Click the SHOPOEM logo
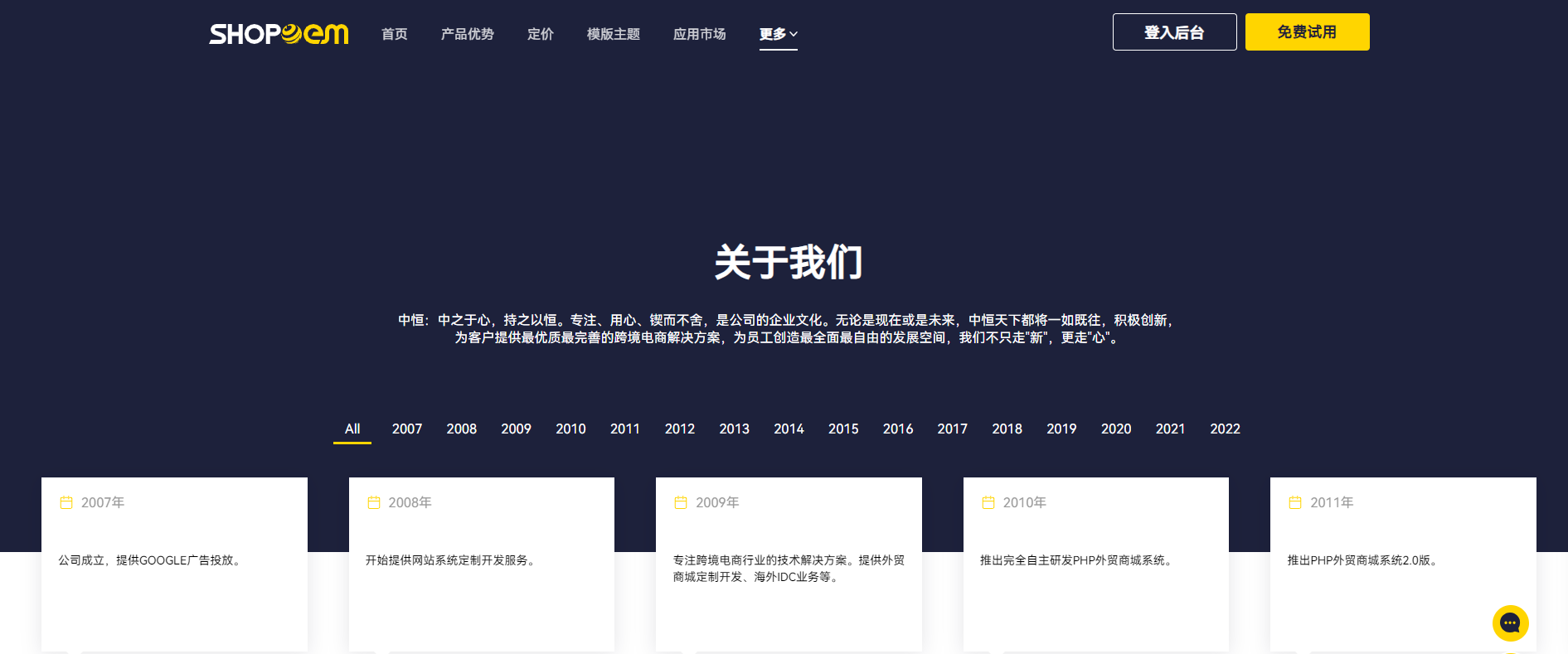Image resolution: width=1568 pixels, height=654 pixels. click(x=279, y=34)
